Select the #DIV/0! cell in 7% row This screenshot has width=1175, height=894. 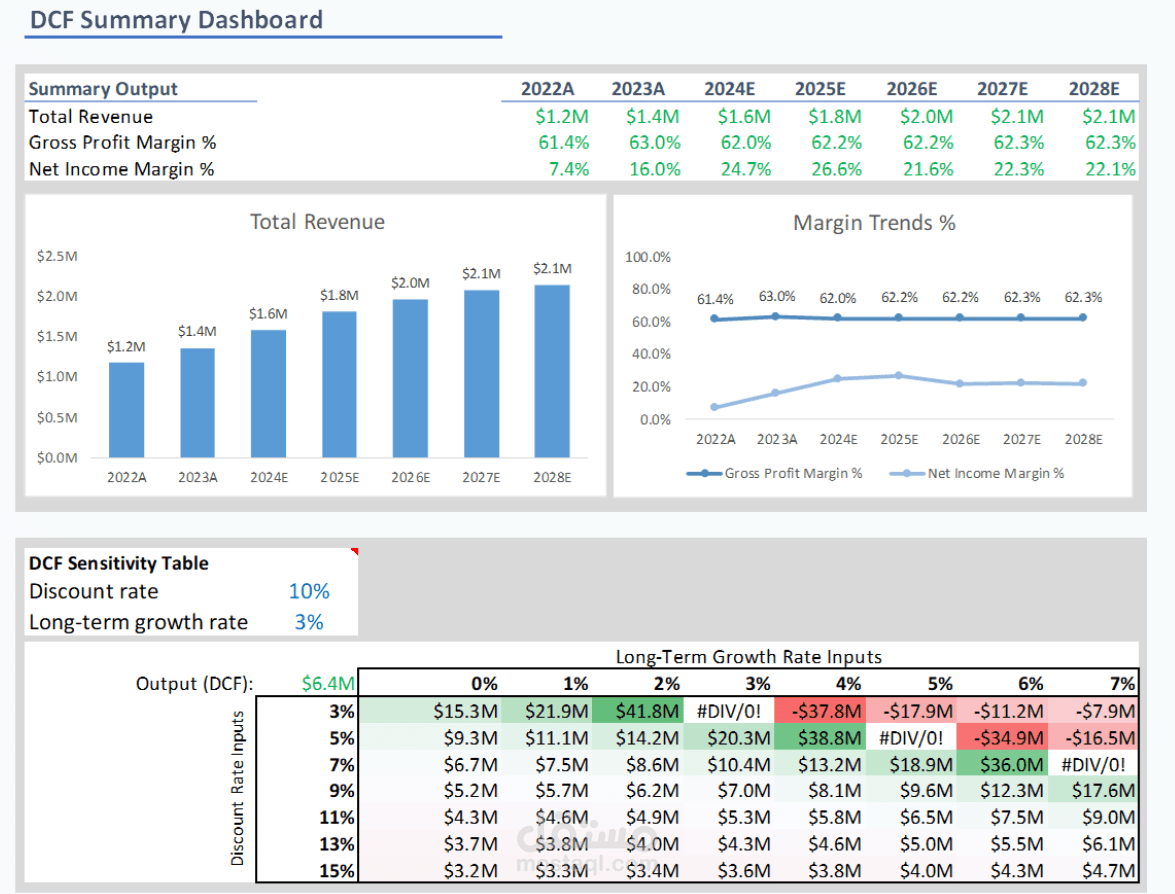pyautogui.click(x=1093, y=764)
